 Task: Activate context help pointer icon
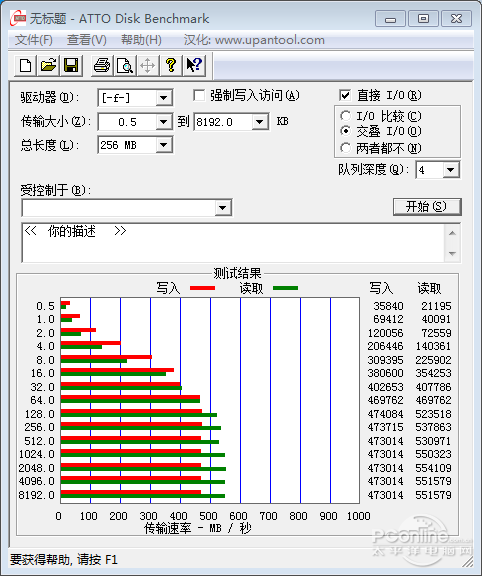(x=194, y=66)
